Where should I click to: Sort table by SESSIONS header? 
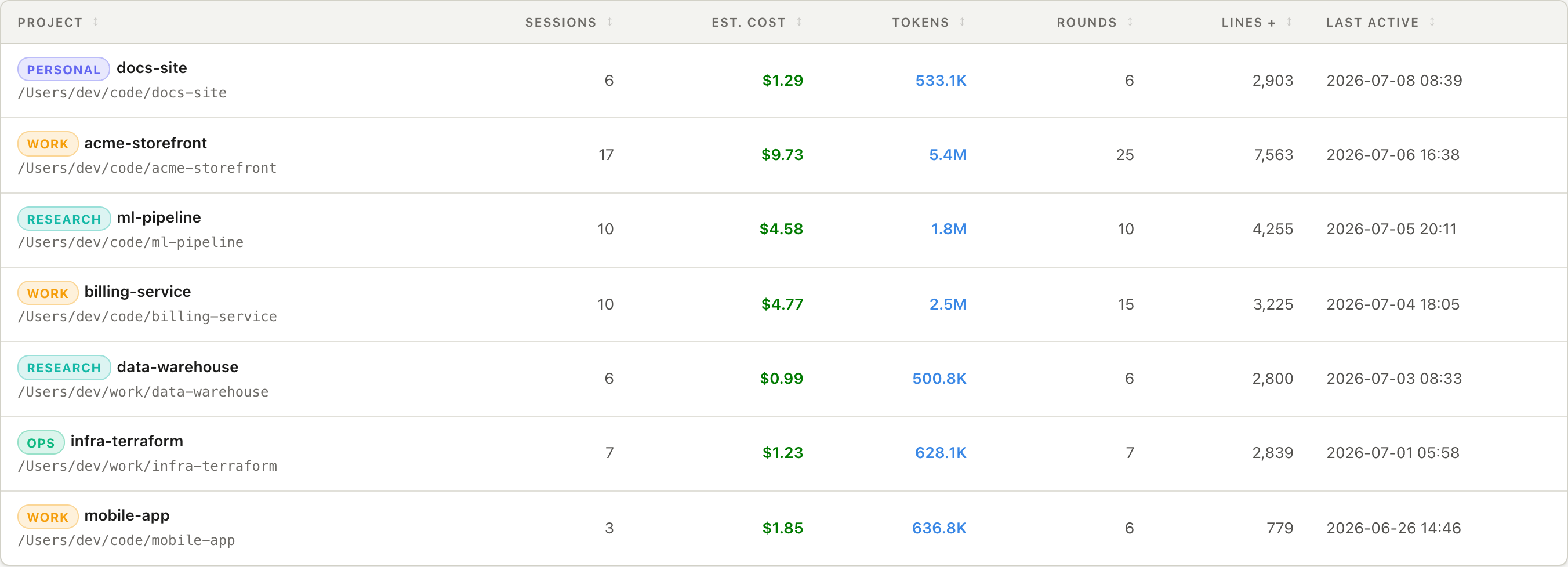coord(561,23)
